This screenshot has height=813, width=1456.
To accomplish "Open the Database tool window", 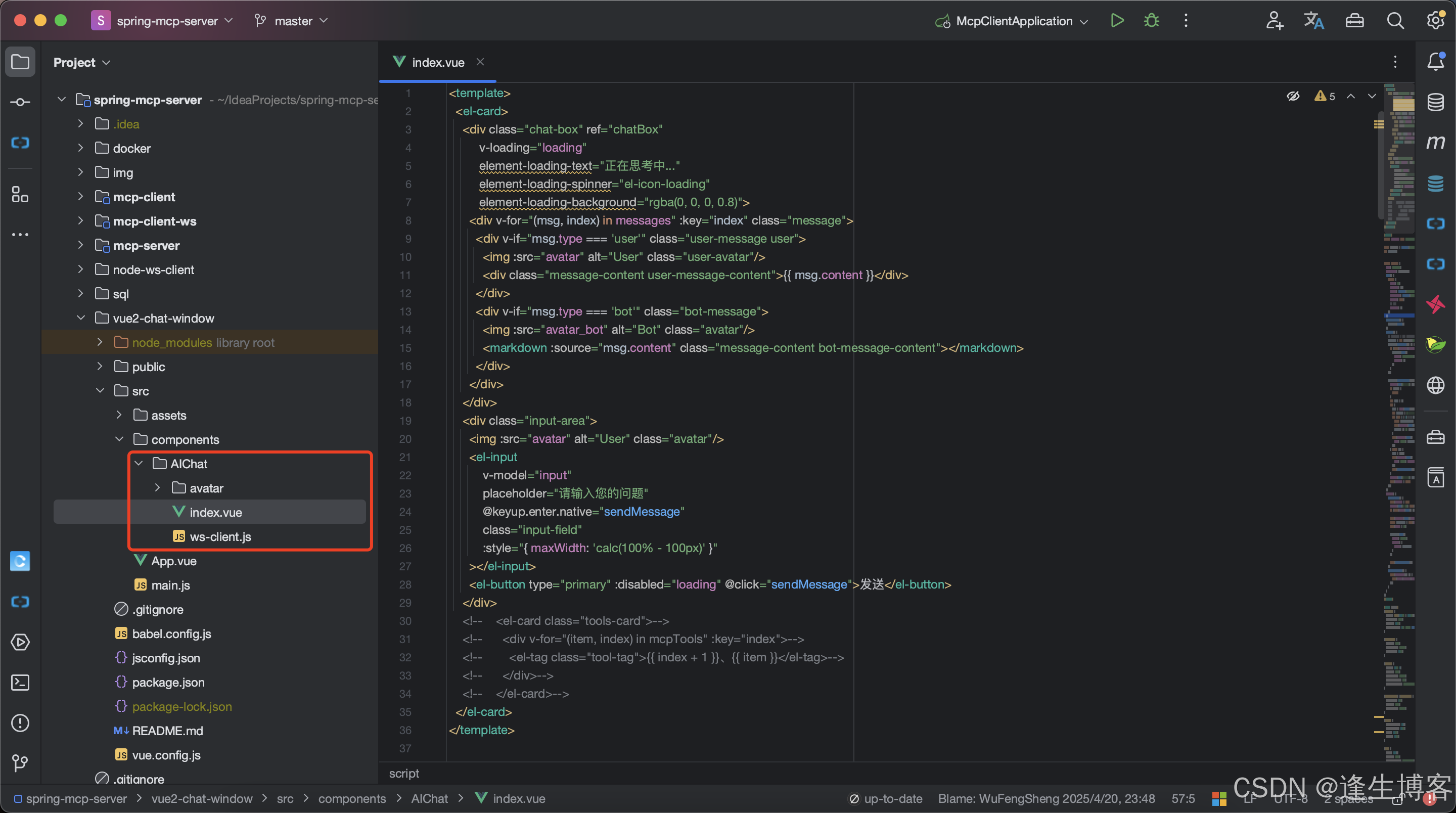I will tap(1435, 102).
